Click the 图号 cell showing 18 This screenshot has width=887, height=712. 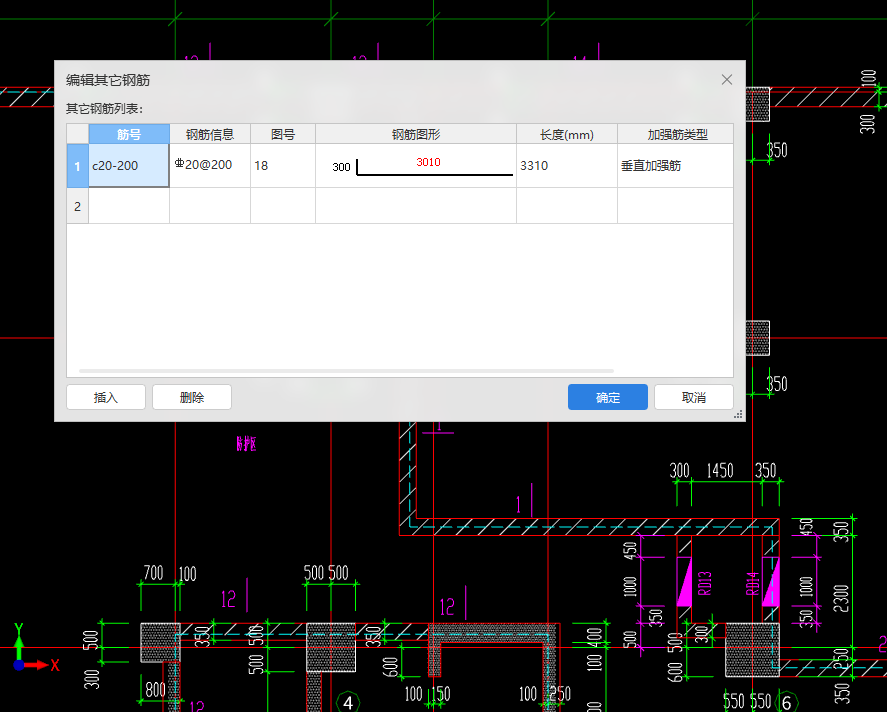tap(283, 166)
